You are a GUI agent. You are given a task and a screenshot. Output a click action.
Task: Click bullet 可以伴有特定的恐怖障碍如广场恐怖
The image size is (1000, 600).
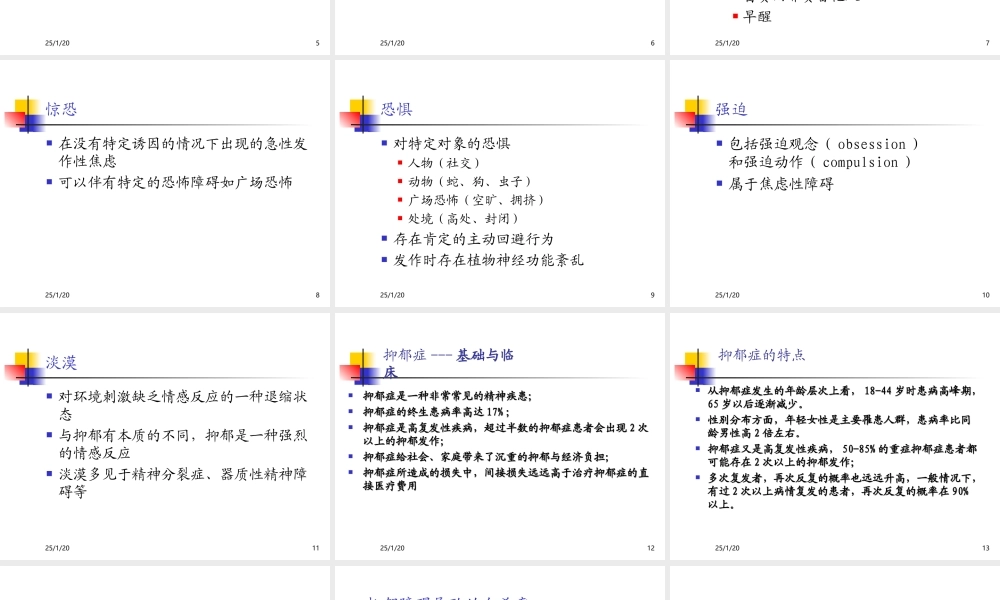point(176,182)
